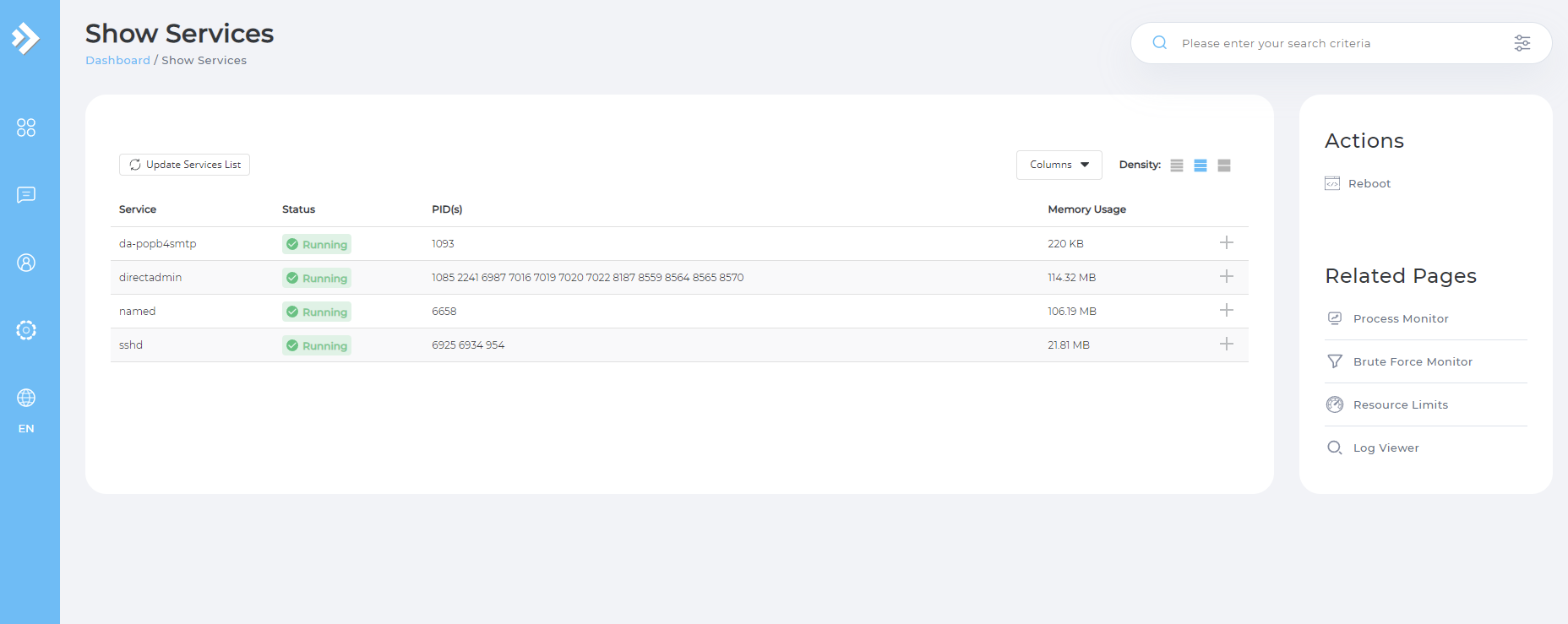This screenshot has height=624, width=1568.
Task: Expand the directadmin row details
Action: (x=1227, y=277)
